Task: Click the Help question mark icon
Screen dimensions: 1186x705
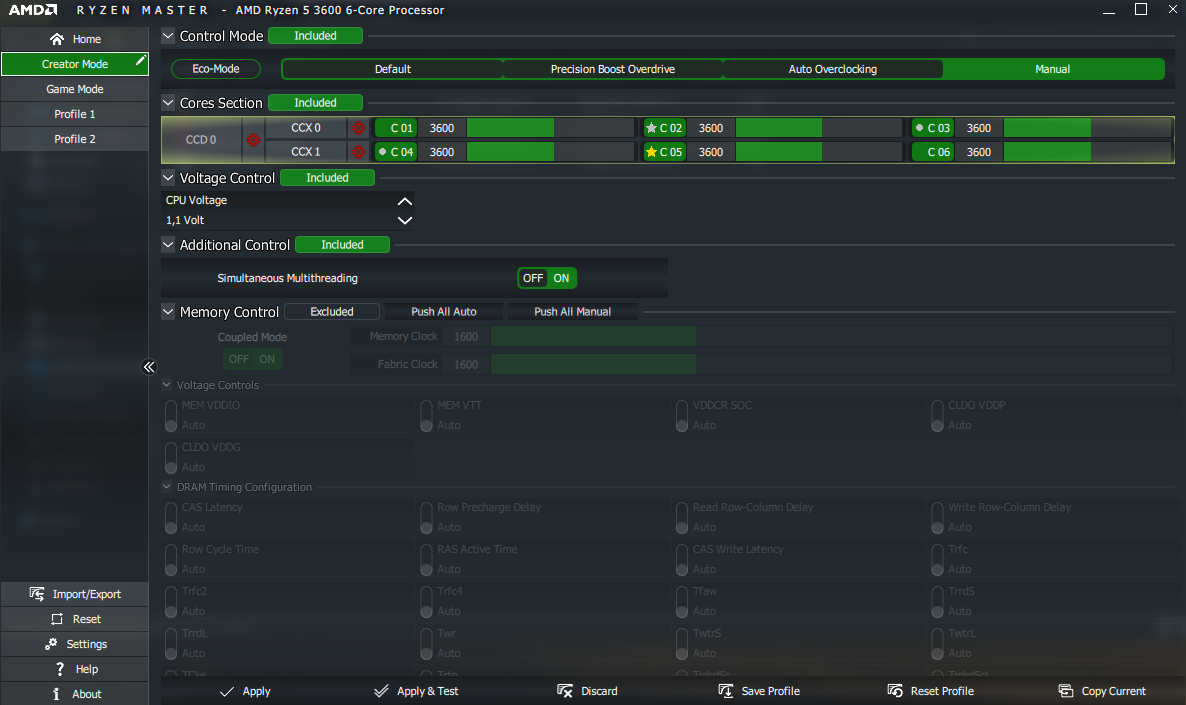Action: 61,669
